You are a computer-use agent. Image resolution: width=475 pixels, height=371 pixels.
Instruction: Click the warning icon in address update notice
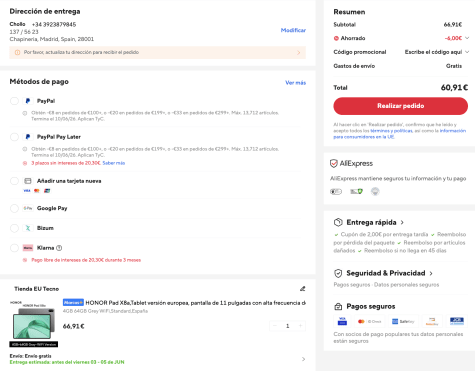17,52
